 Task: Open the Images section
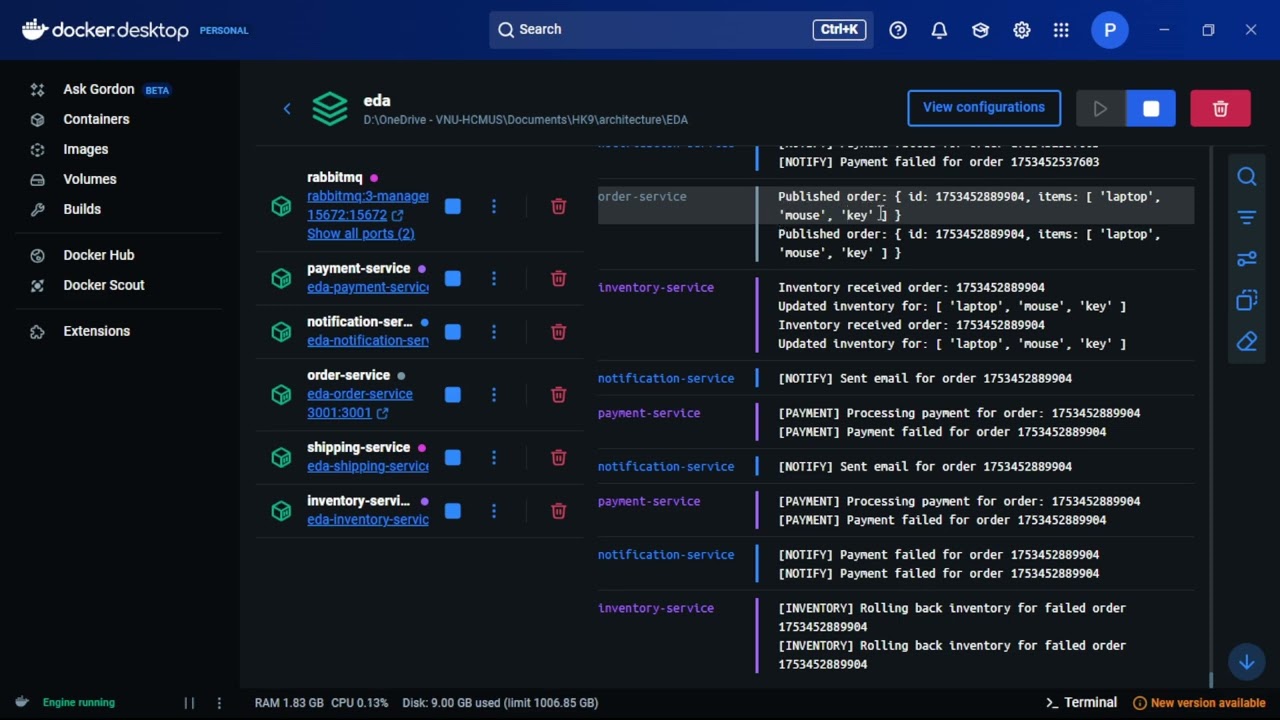[85, 149]
